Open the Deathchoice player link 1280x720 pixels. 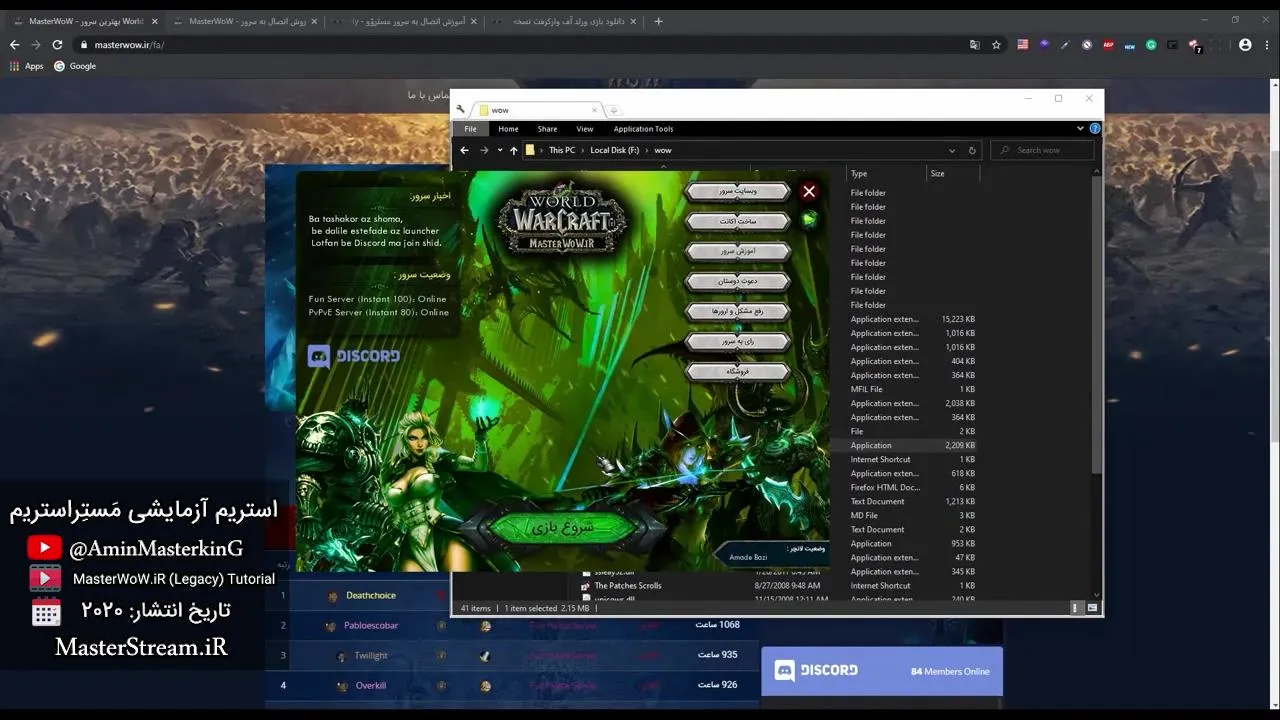click(371, 595)
